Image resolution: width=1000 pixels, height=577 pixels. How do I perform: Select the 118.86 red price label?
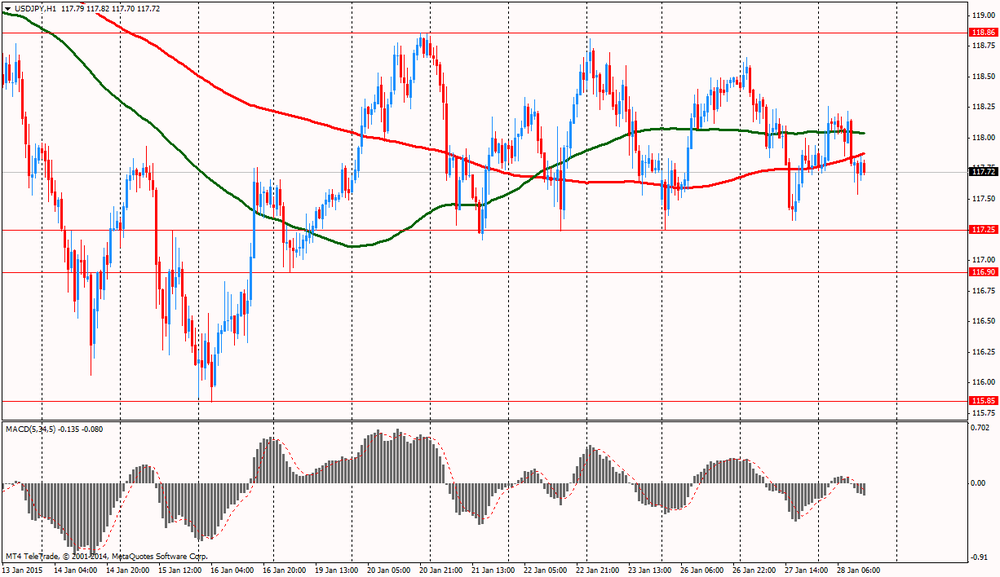(983, 33)
